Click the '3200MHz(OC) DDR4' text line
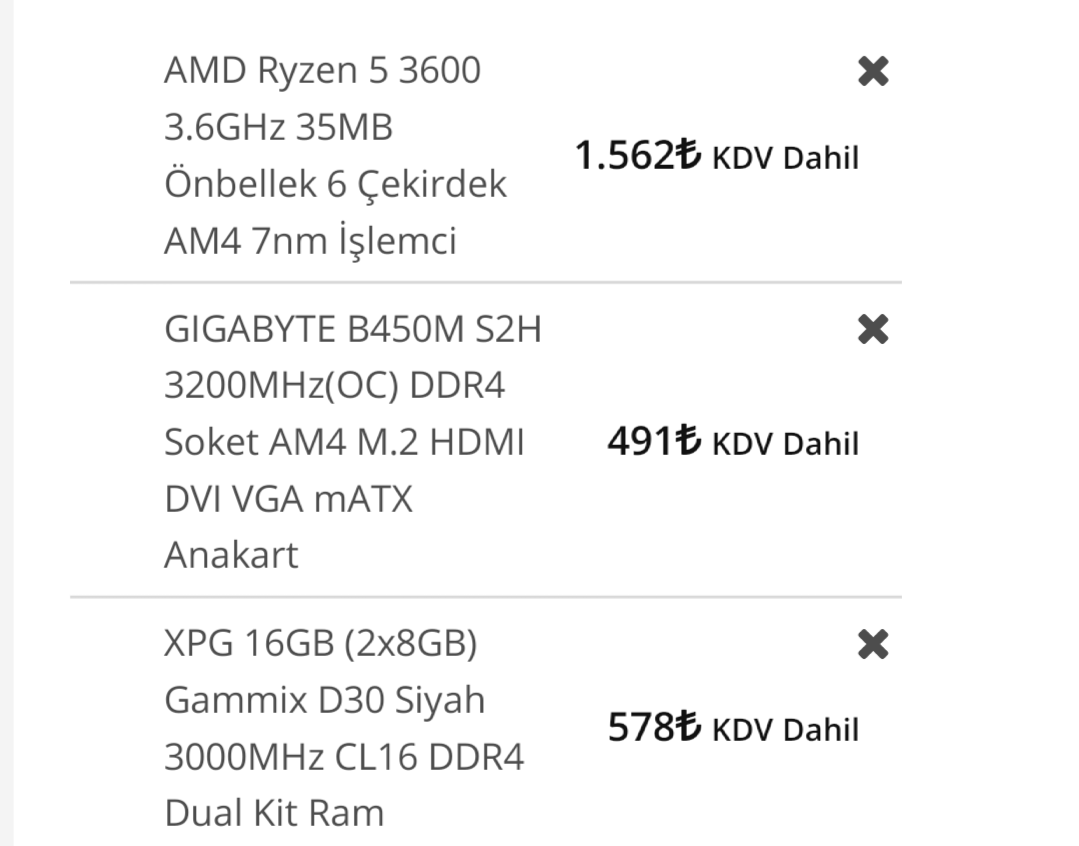The image size is (1079, 846). (x=334, y=385)
